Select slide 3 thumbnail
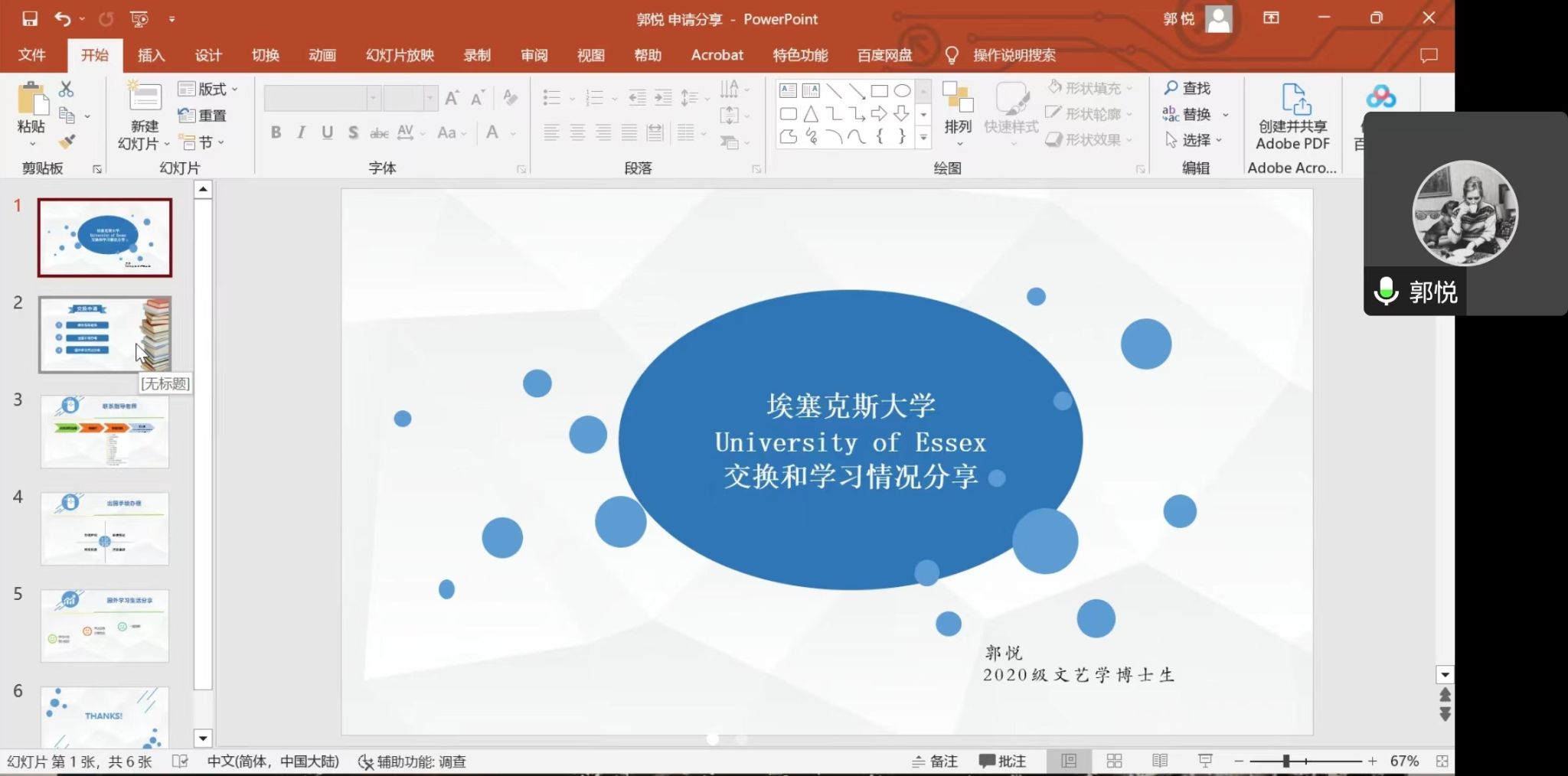 [x=105, y=432]
